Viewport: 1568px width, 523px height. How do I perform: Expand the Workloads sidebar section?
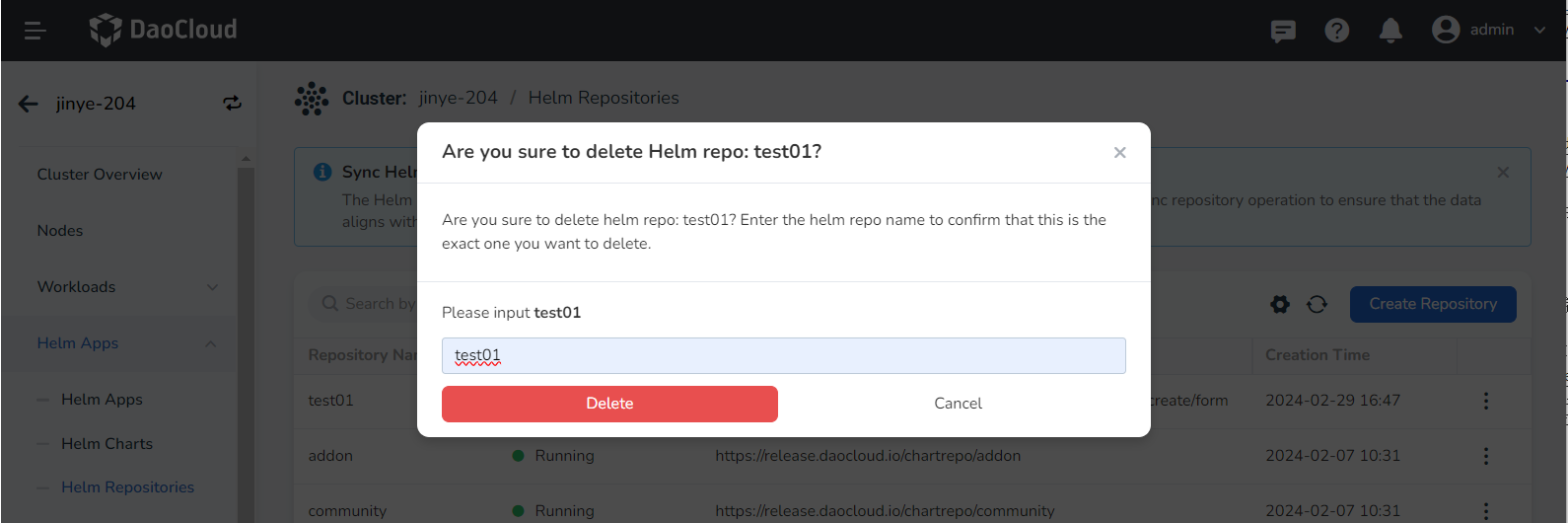[x=212, y=287]
